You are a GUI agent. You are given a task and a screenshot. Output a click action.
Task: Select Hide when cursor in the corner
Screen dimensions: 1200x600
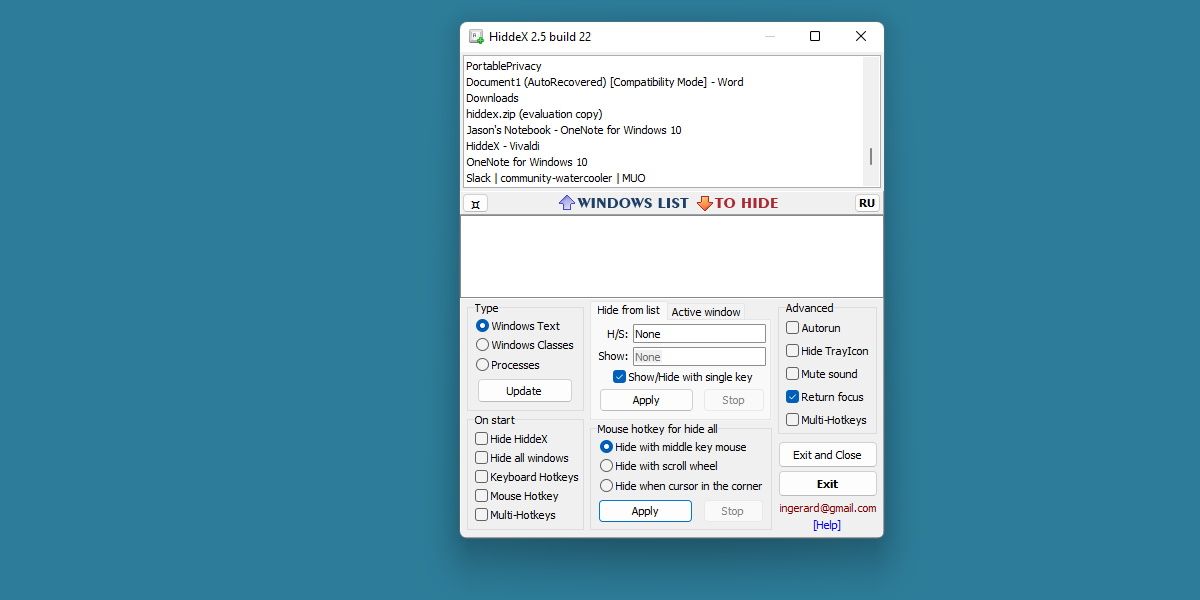tap(606, 486)
